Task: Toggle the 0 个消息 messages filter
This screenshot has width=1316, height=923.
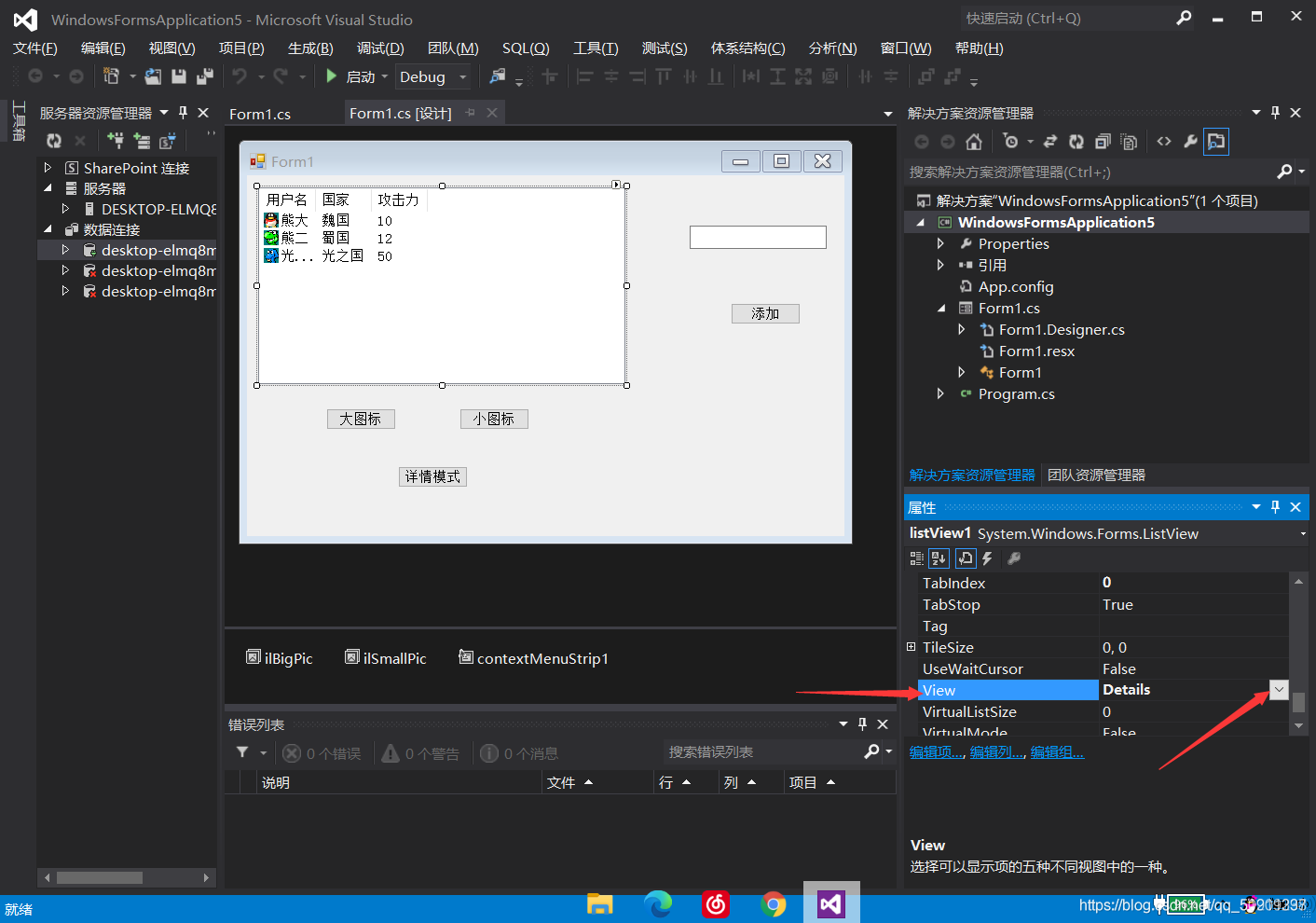Action: tap(519, 753)
